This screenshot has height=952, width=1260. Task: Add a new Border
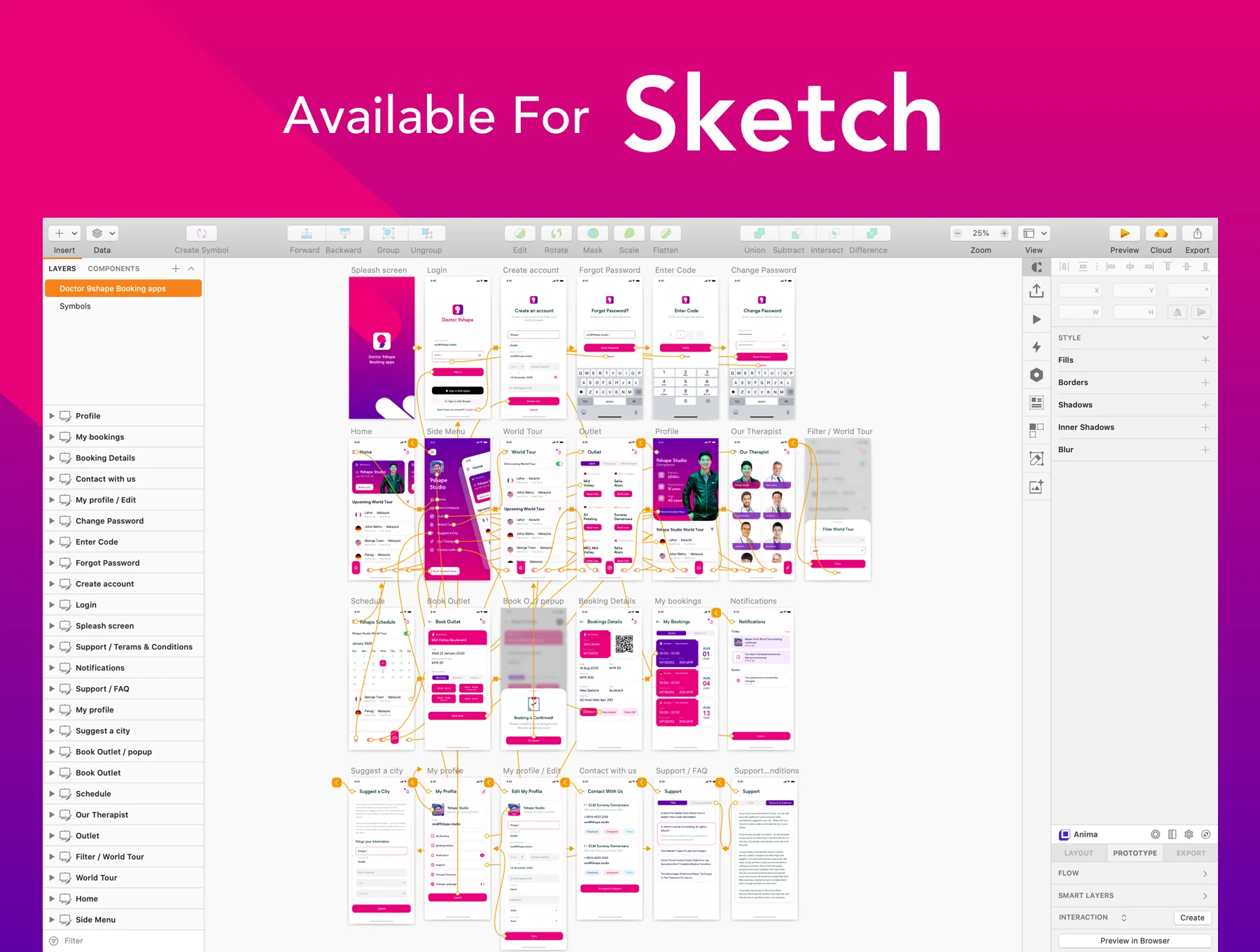[1205, 383]
